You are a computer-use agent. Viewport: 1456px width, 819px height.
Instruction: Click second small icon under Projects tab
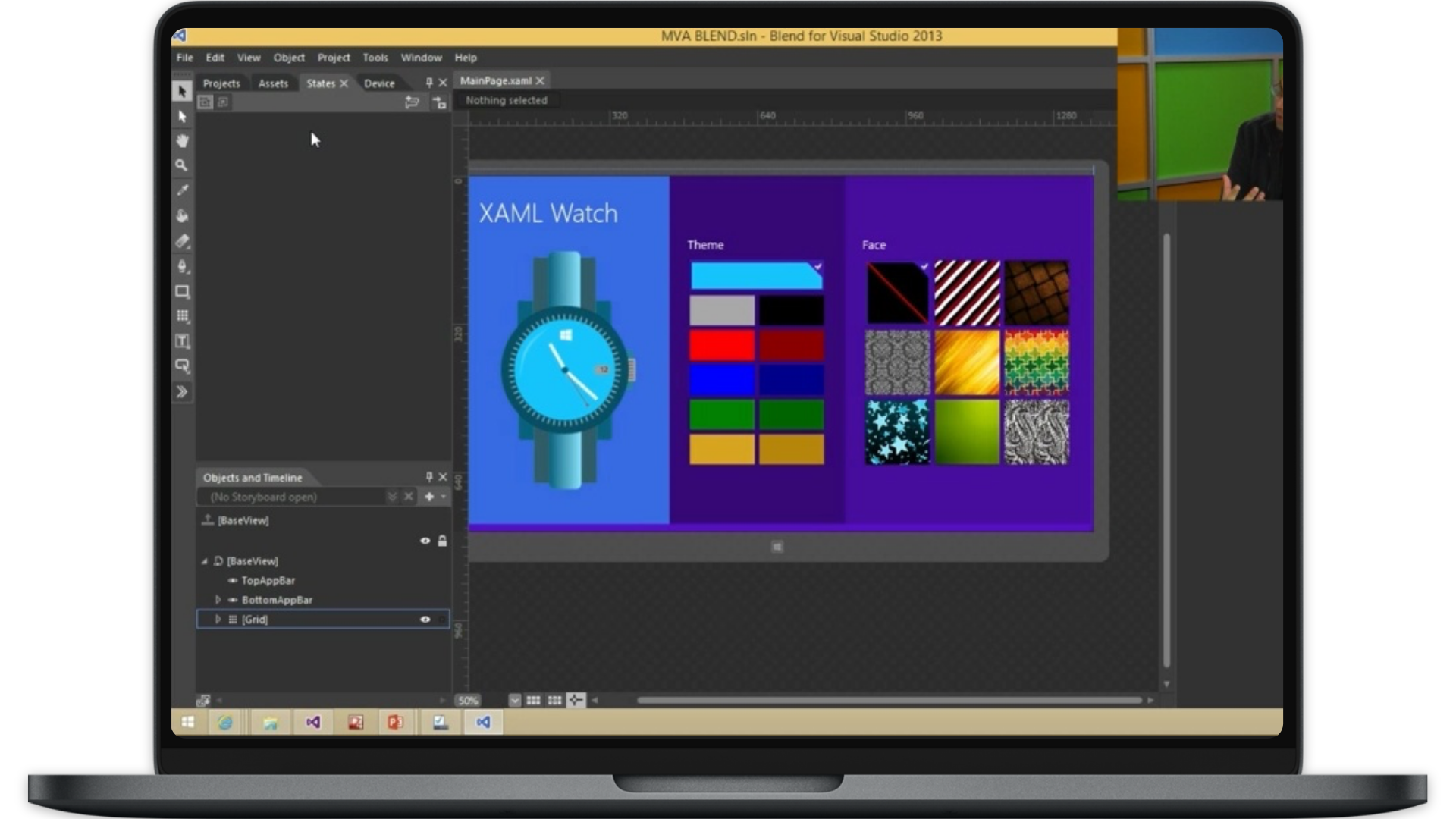click(223, 102)
